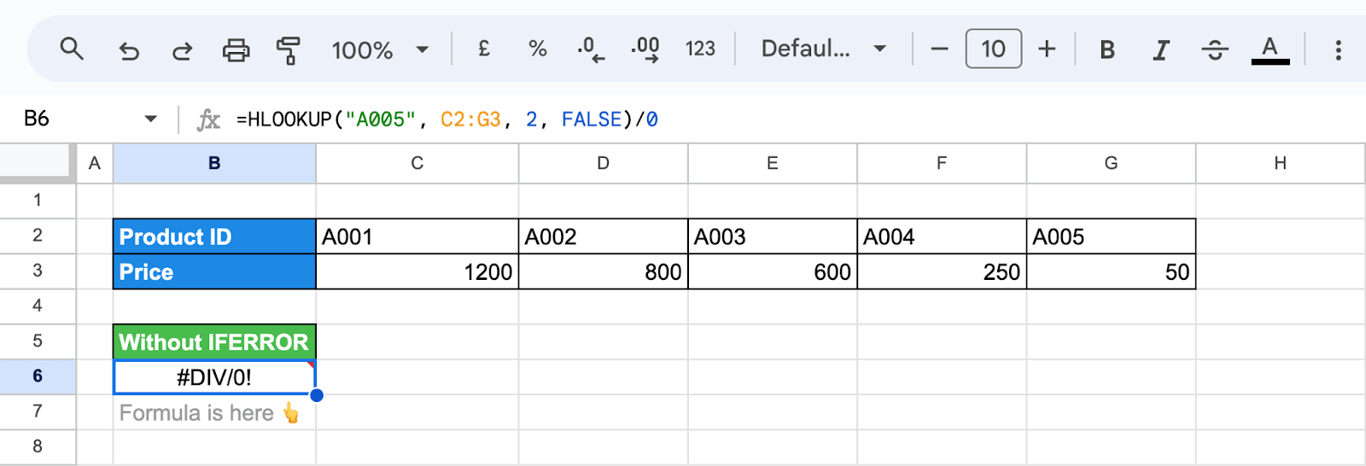Toggle bold formatting

pyautogui.click(x=1107, y=49)
